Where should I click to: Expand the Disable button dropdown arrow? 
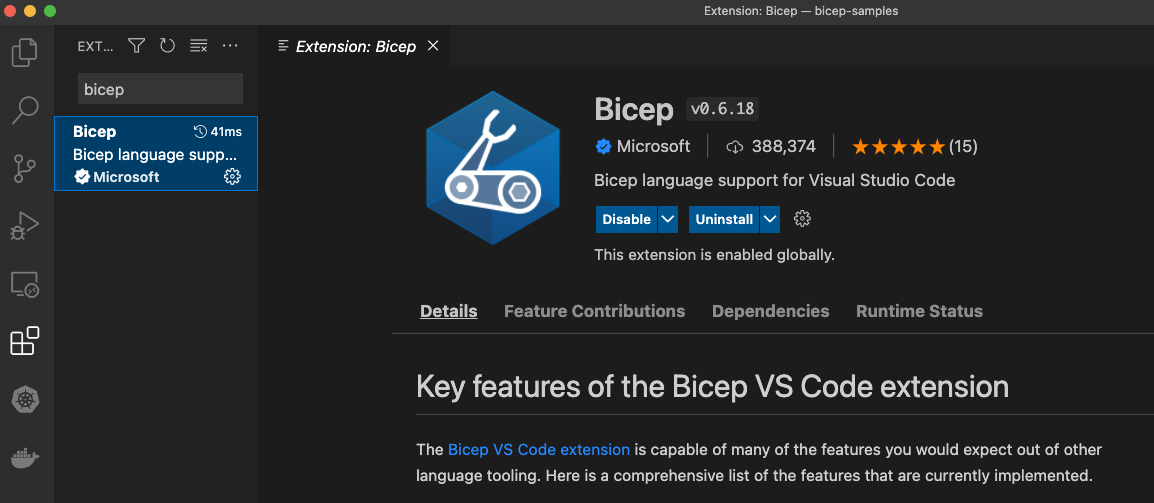coord(668,219)
